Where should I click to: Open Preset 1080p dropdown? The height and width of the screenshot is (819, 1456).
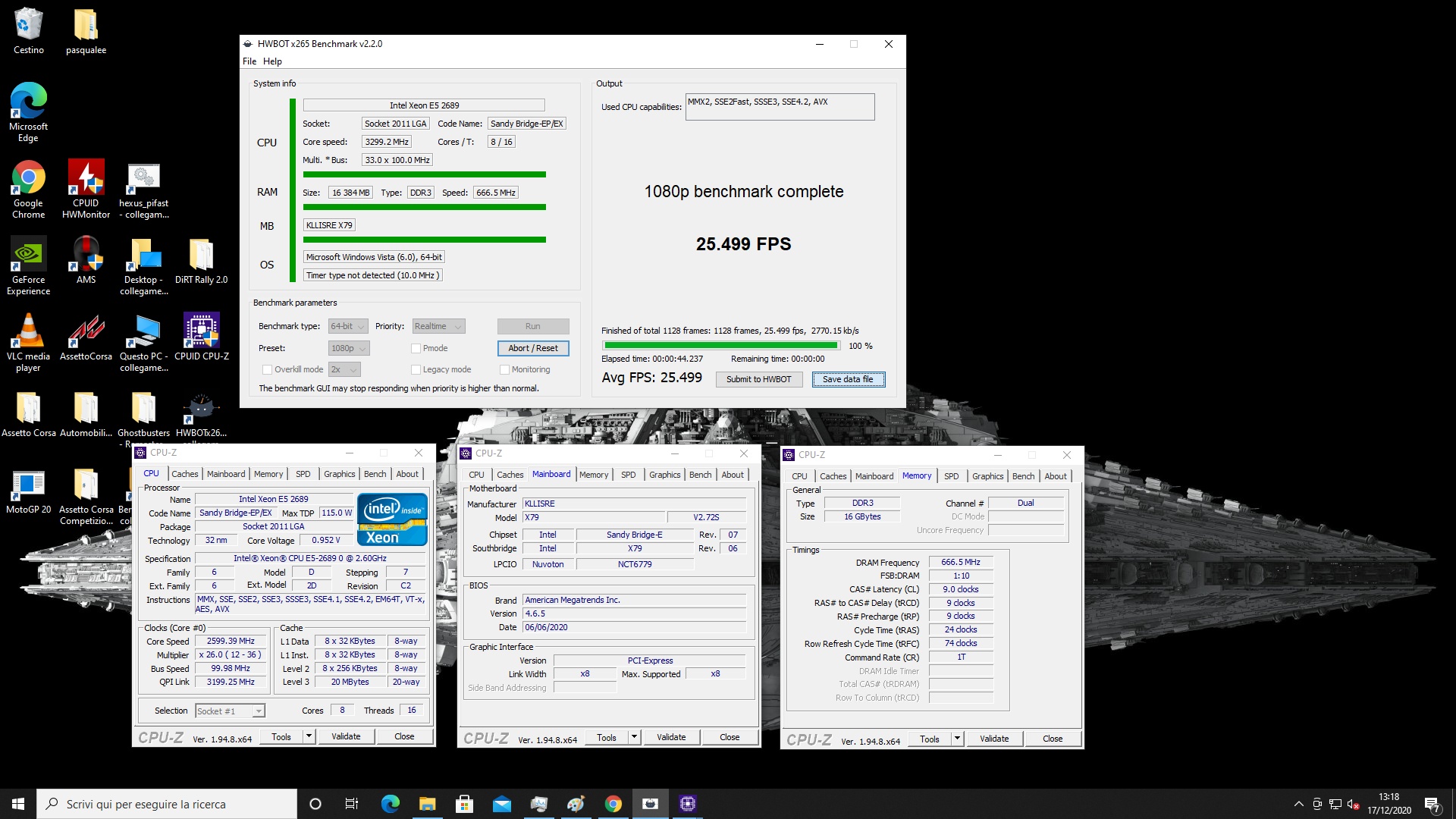click(349, 348)
